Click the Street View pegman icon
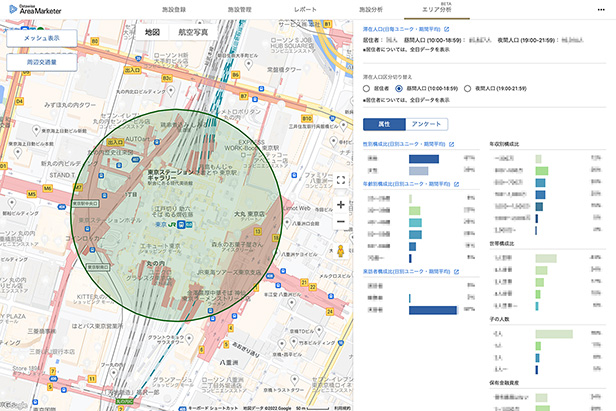The image size is (616, 411). point(341,250)
